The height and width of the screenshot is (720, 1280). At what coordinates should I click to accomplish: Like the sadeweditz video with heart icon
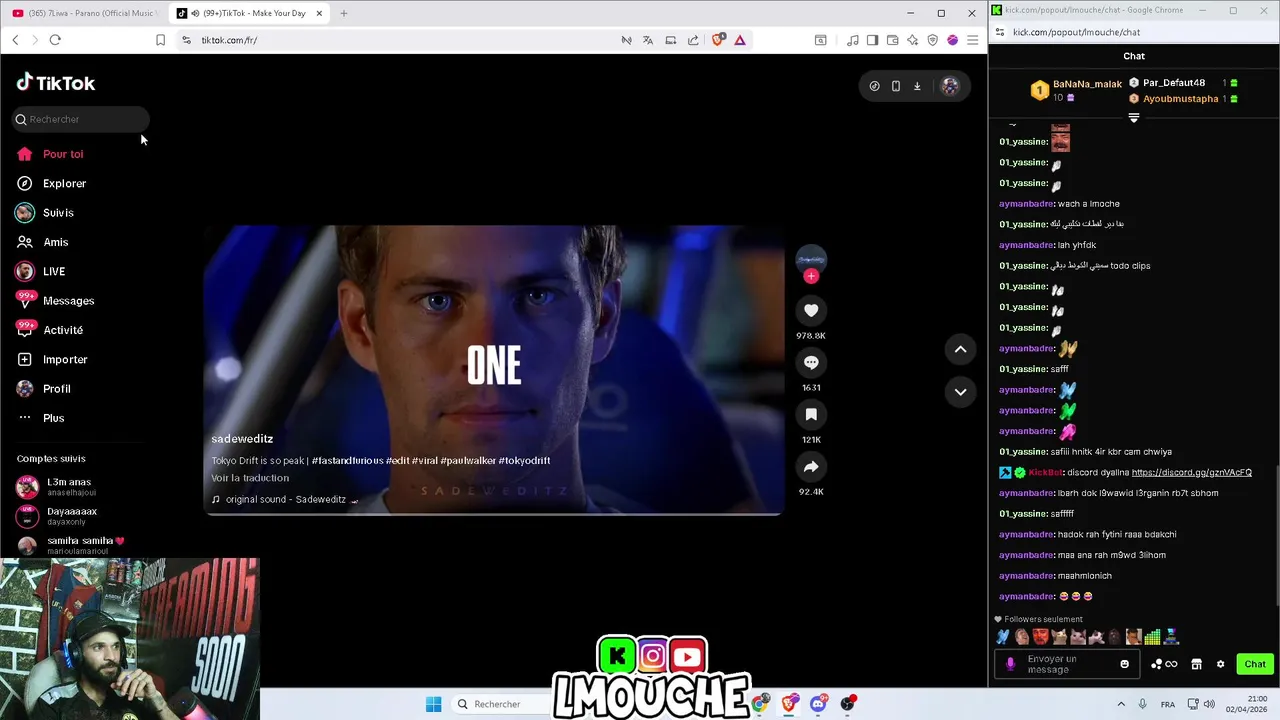pos(811,310)
